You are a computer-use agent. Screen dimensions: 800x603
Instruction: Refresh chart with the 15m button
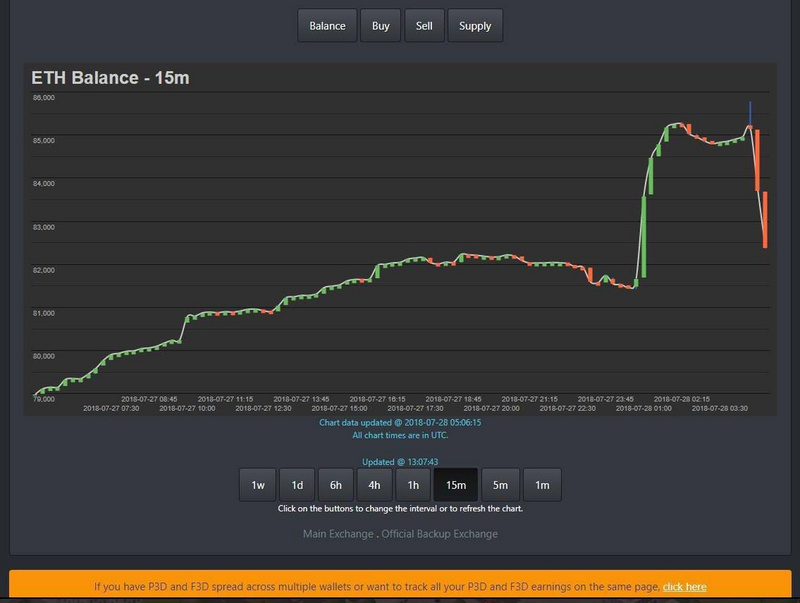(456, 485)
